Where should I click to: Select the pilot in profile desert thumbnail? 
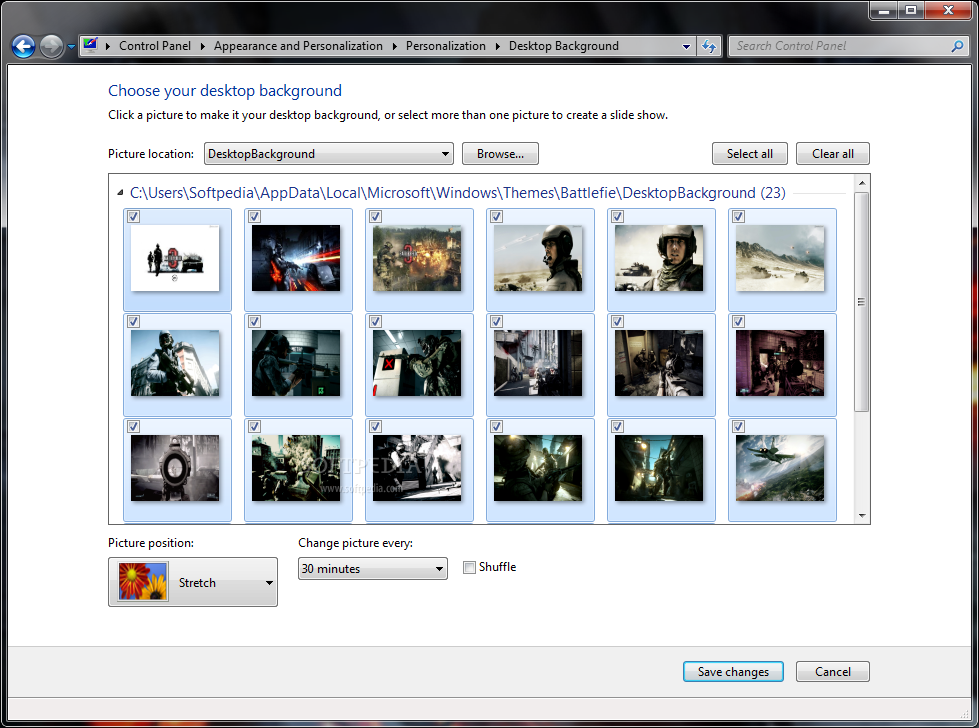(x=538, y=258)
